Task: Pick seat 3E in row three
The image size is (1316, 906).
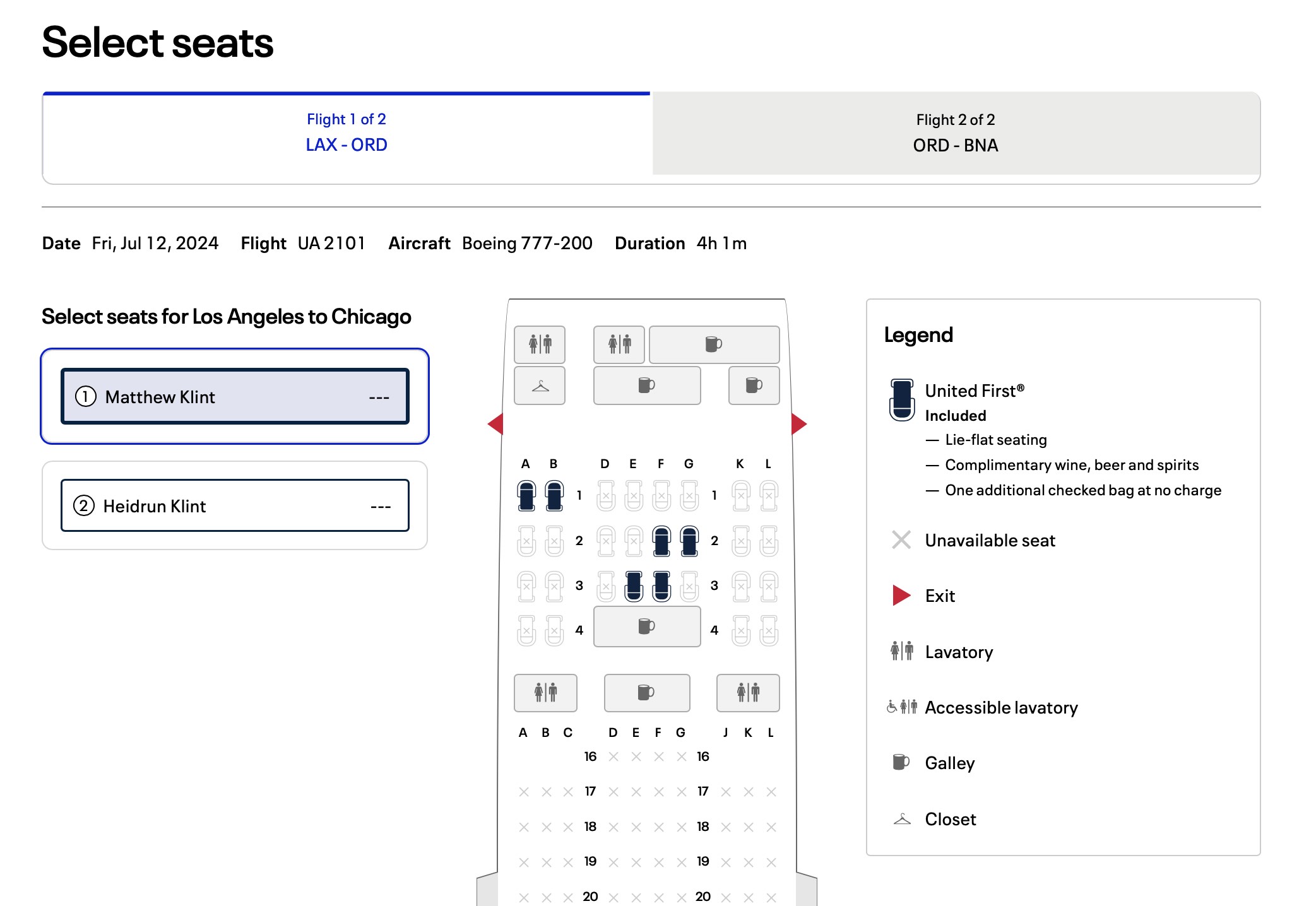Action: 634,585
